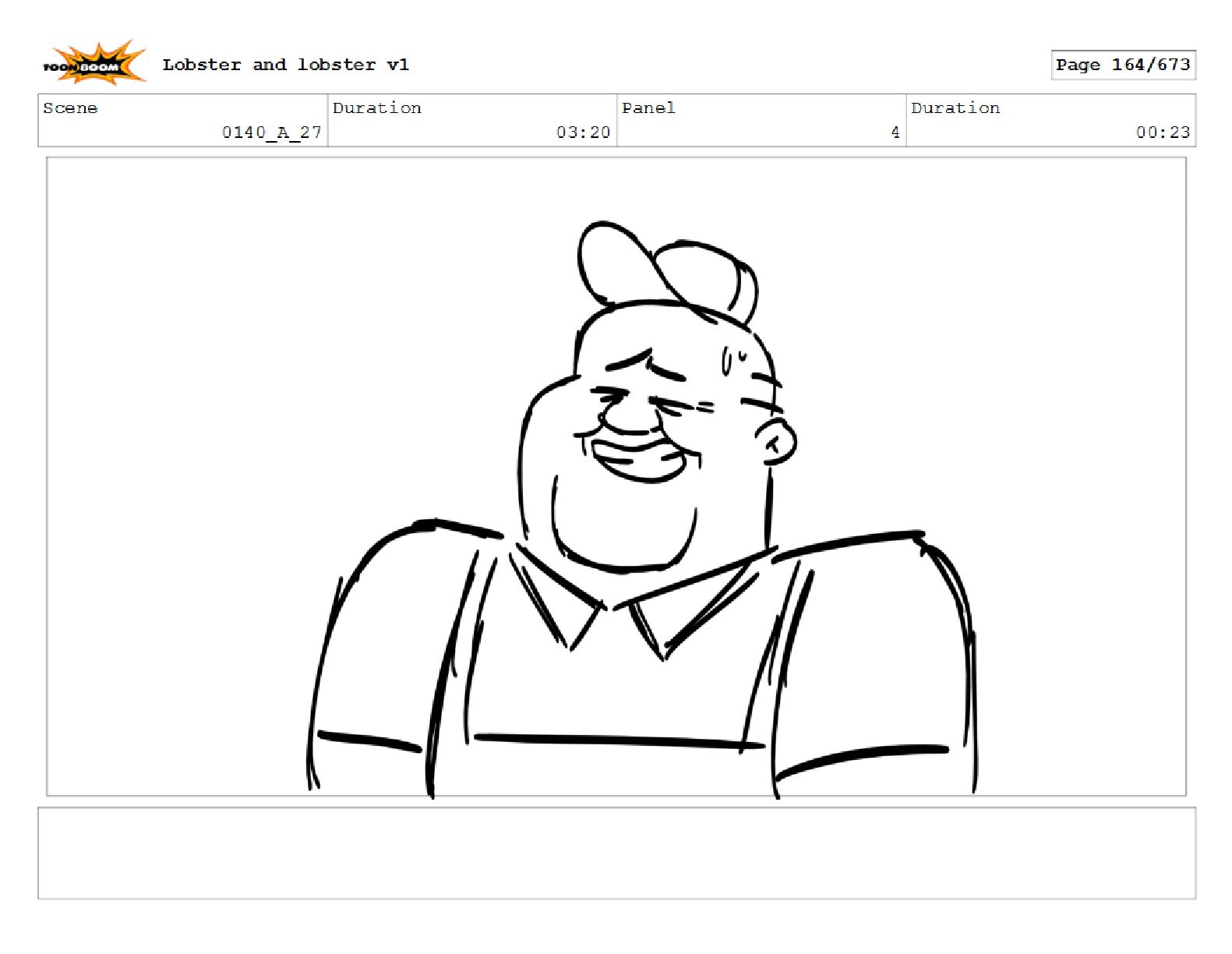The width and height of the screenshot is (1232, 954).
Task: Click the 'Panel' header label
Action: 648,108
